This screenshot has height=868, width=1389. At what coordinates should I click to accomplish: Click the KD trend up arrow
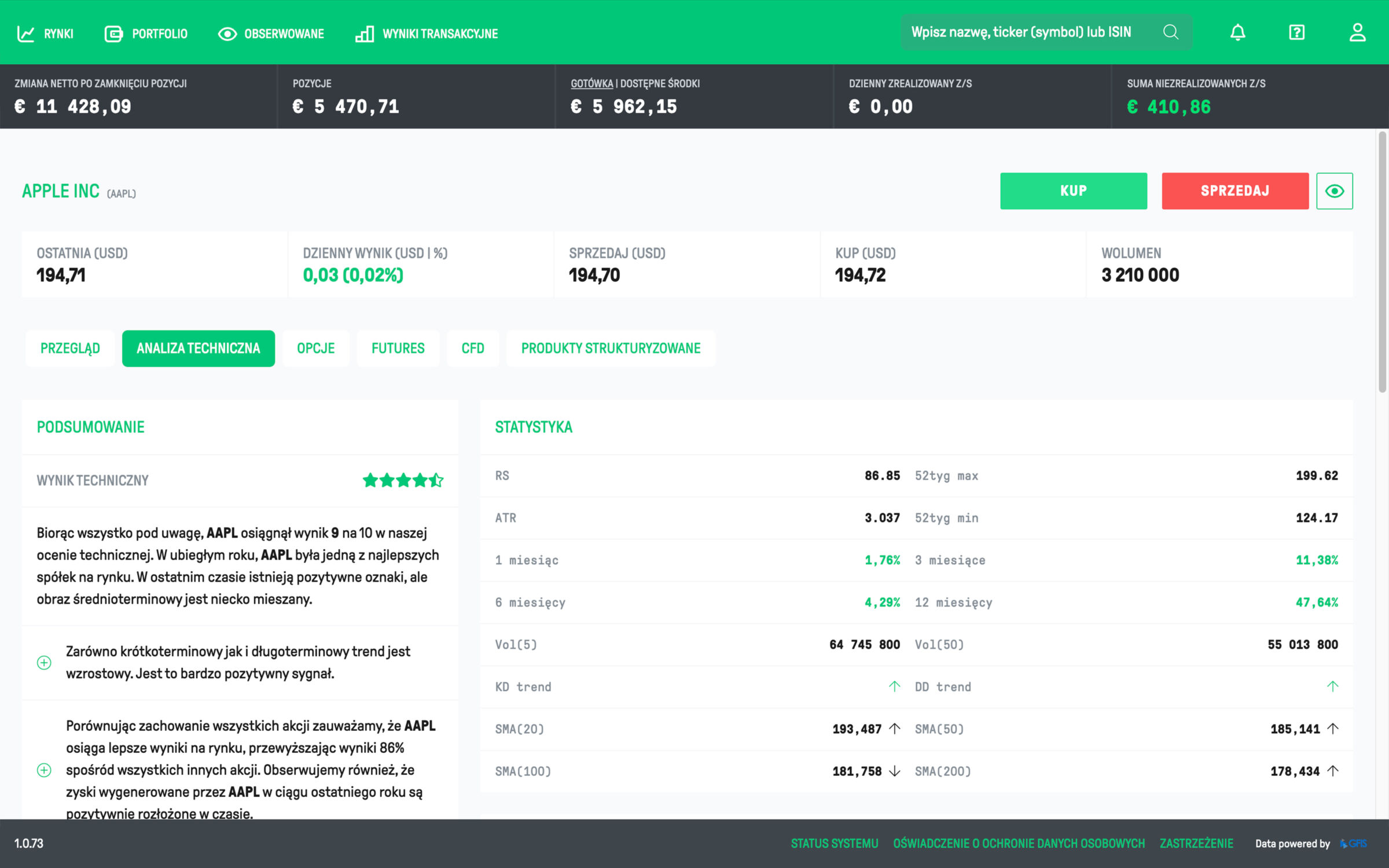pos(894,686)
